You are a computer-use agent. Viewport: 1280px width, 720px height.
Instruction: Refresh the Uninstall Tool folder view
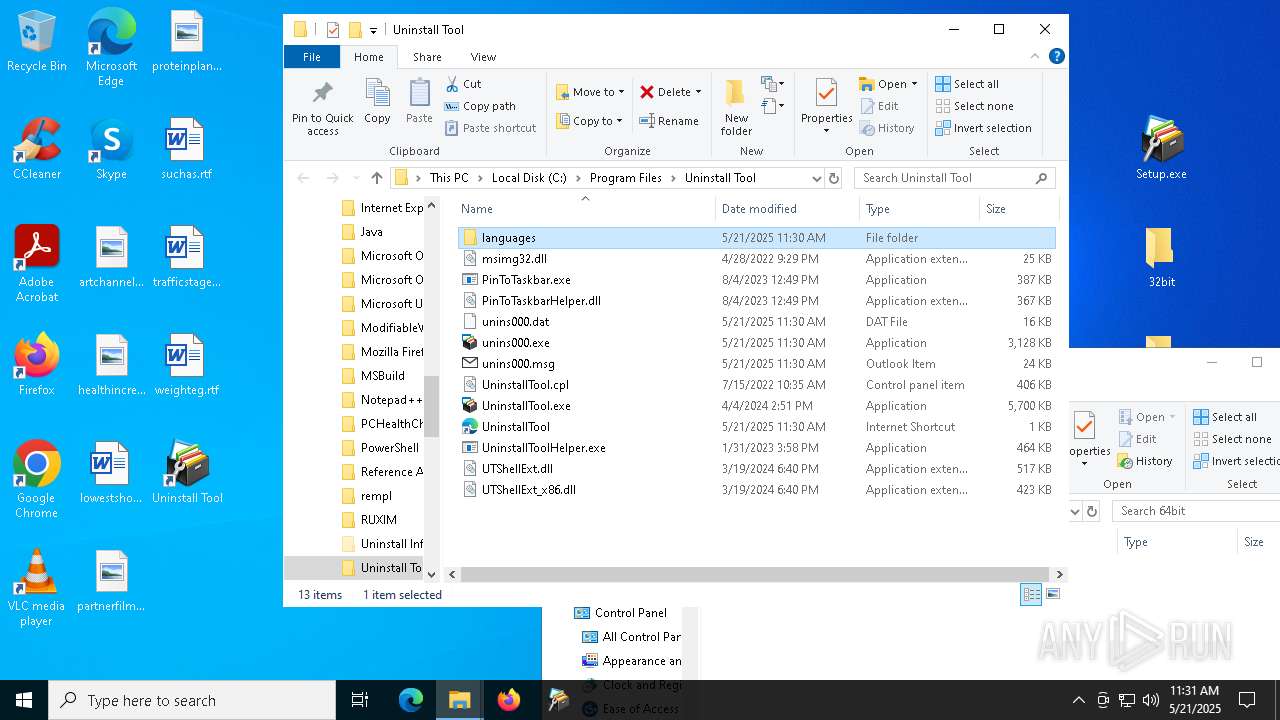coord(834,178)
